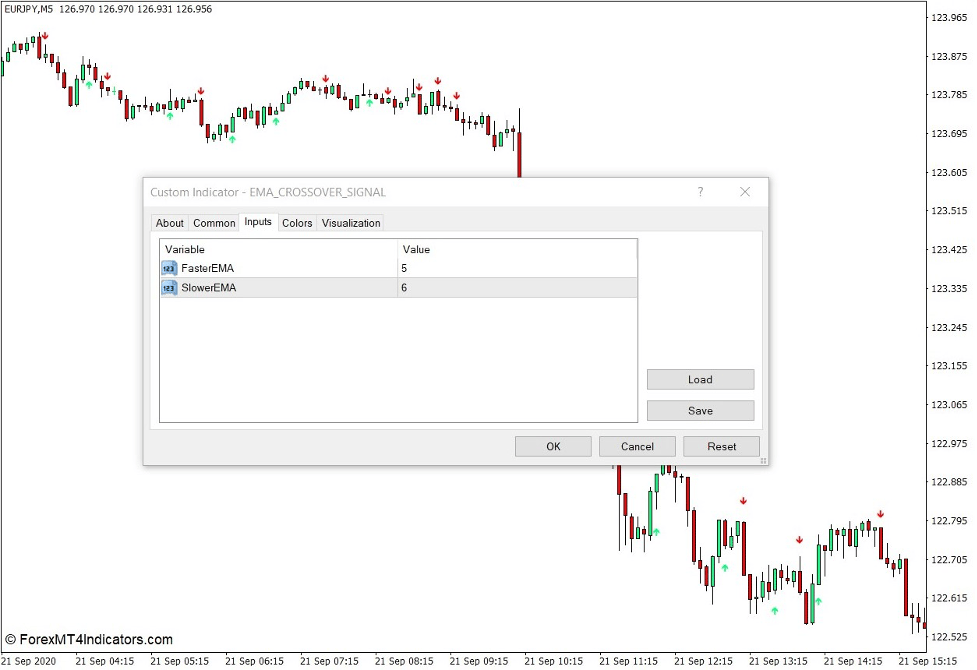Save the current indicator settings

(x=700, y=410)
